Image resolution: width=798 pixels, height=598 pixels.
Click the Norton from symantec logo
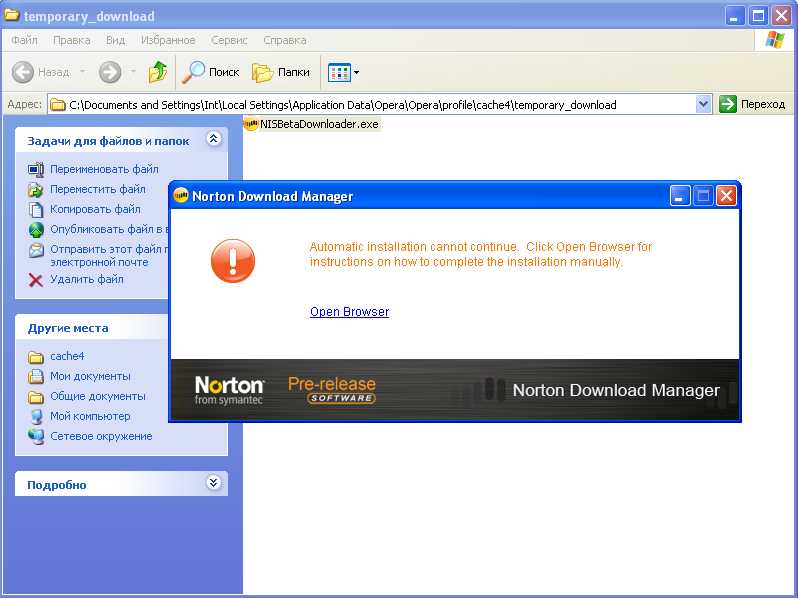pos(229,390)
